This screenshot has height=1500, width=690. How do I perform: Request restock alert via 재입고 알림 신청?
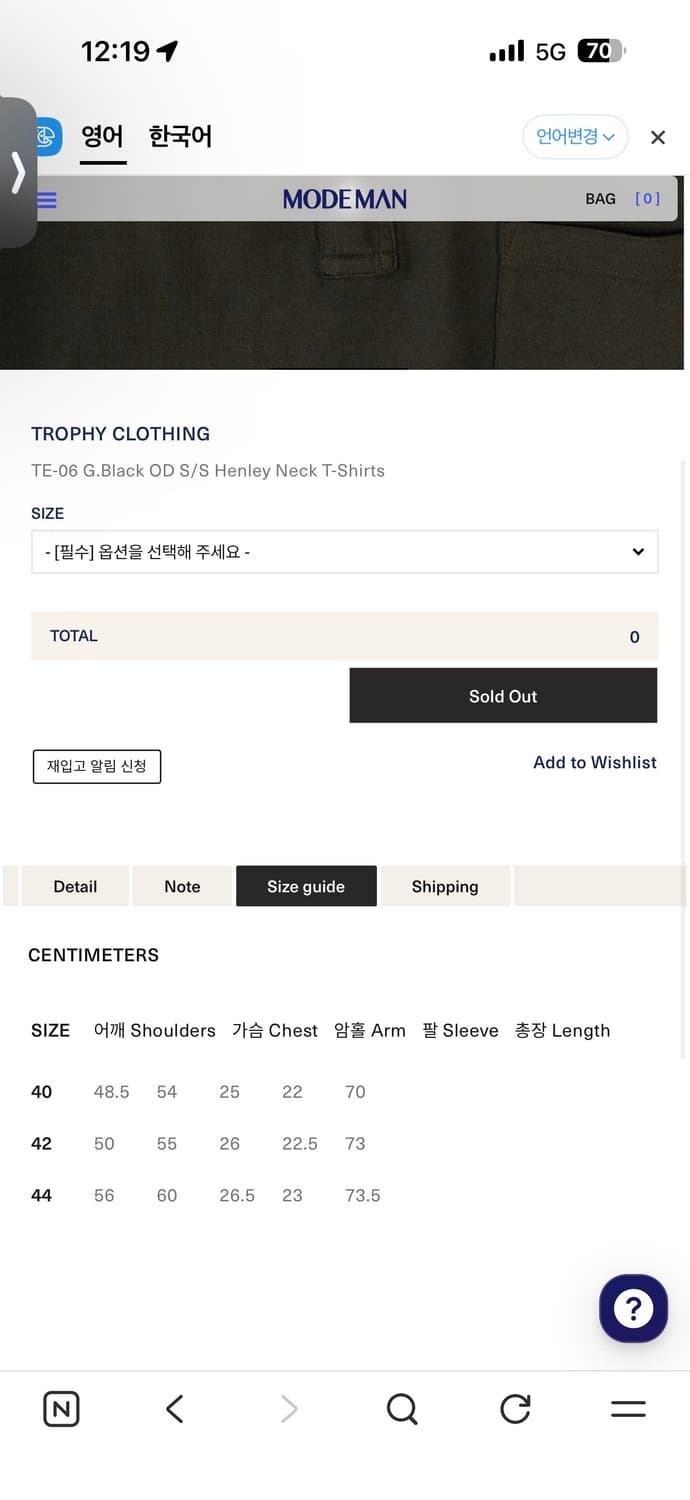pyautogui.click(x=96, y=766)
